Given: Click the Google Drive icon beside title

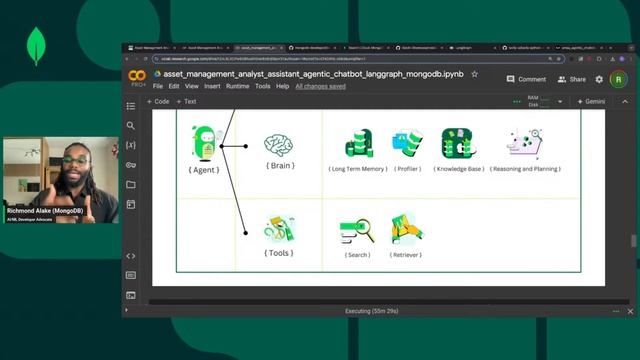Looking at the screenshot, I should 157,74.
